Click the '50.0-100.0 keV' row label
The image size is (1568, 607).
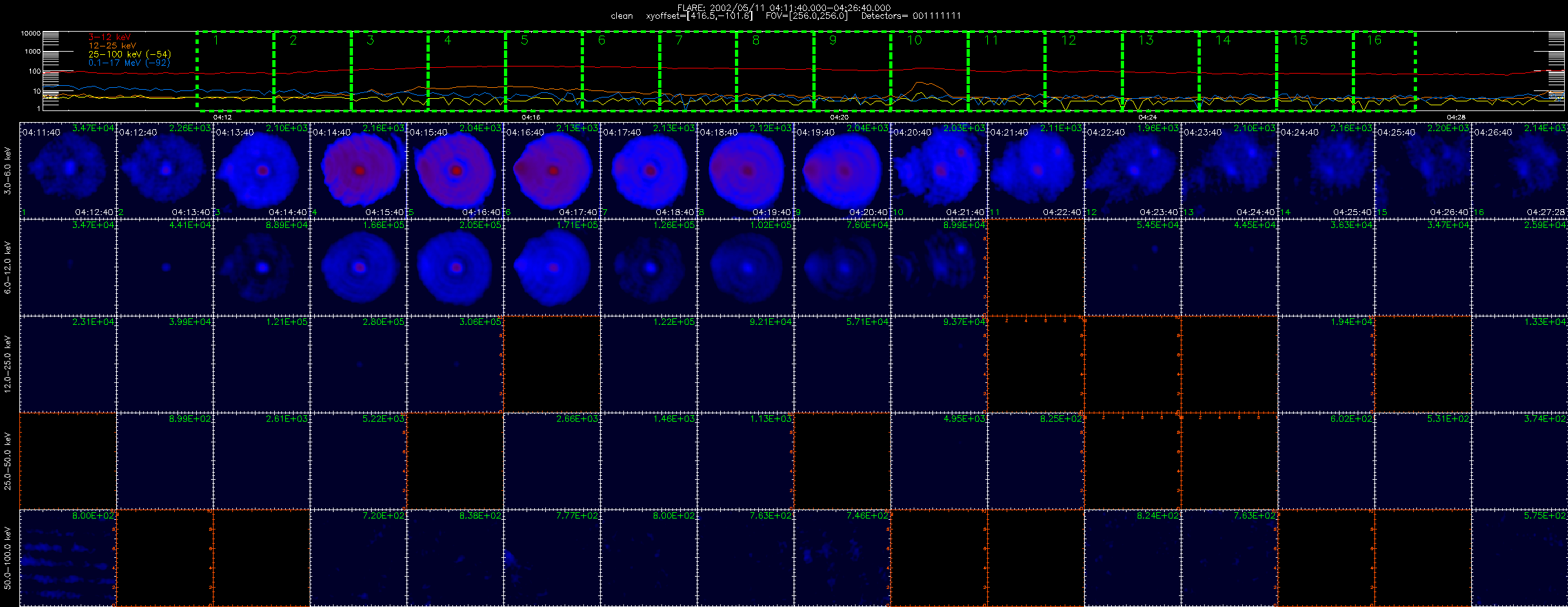[x=8, y=558]
